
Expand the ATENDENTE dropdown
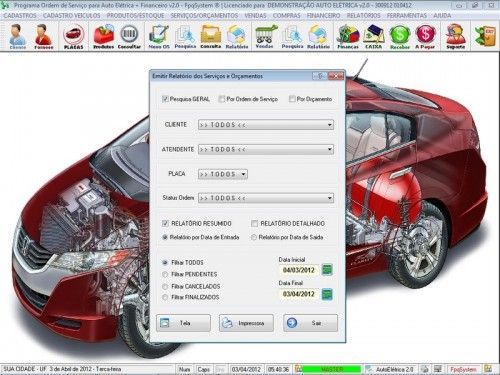click(329, 149)
